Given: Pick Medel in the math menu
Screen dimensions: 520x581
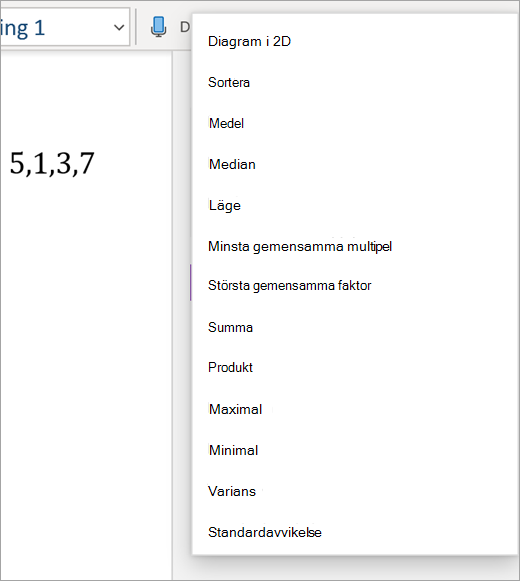Looking at the screenshot, I should (x=226, y=123).
